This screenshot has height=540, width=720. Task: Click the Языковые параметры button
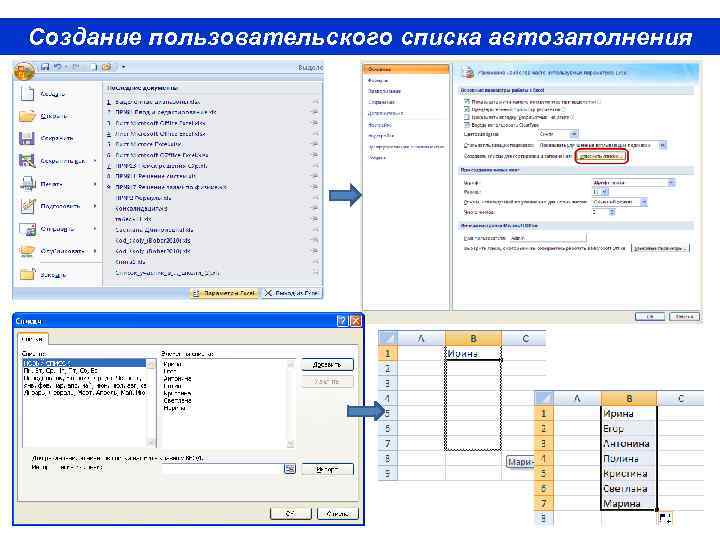coord(660,248)
